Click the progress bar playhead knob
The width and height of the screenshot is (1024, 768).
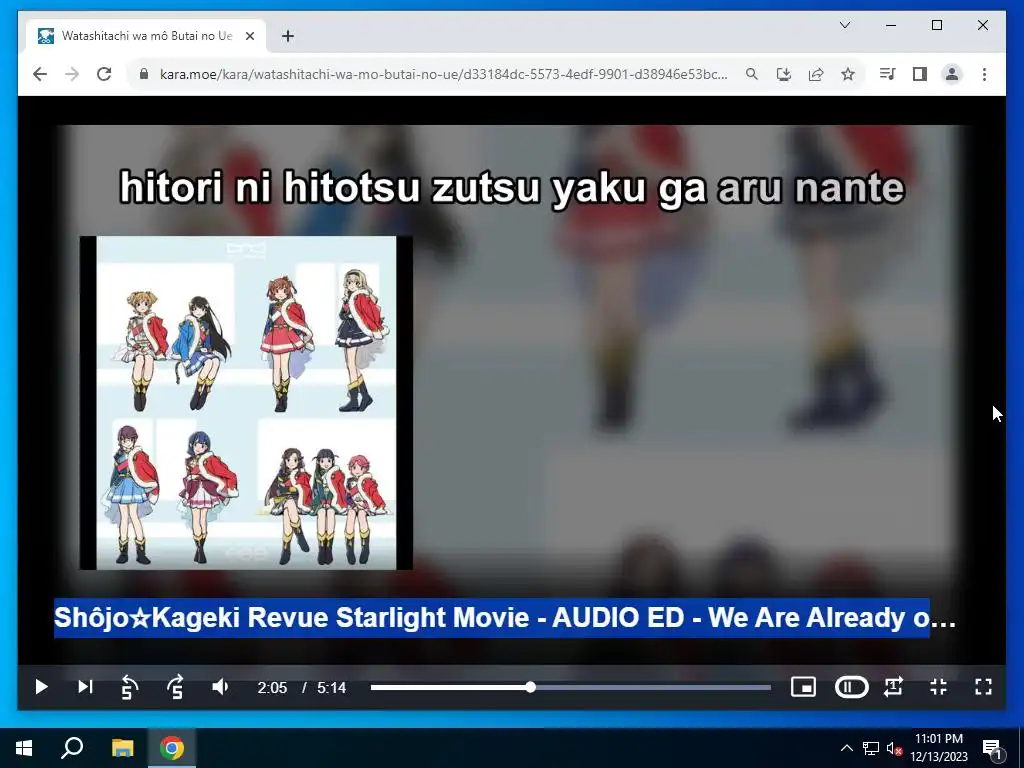tap(531, 687)
